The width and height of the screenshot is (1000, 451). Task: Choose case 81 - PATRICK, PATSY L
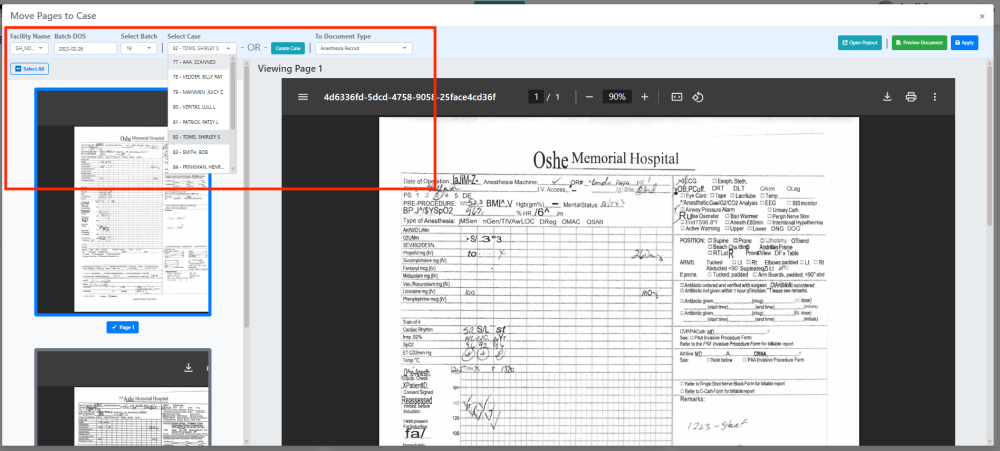[198, 122]
